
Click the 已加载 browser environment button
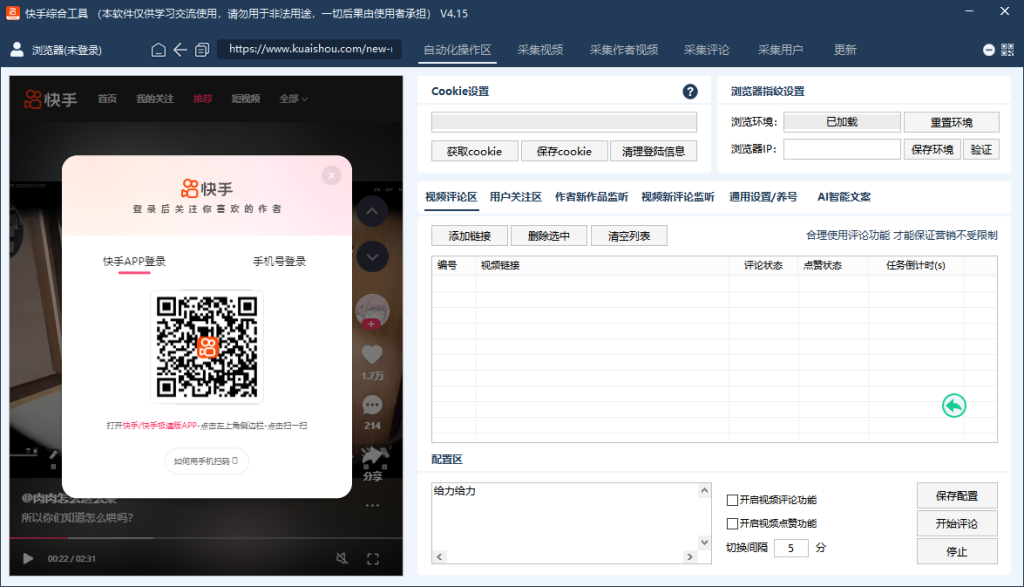[842, 122]
